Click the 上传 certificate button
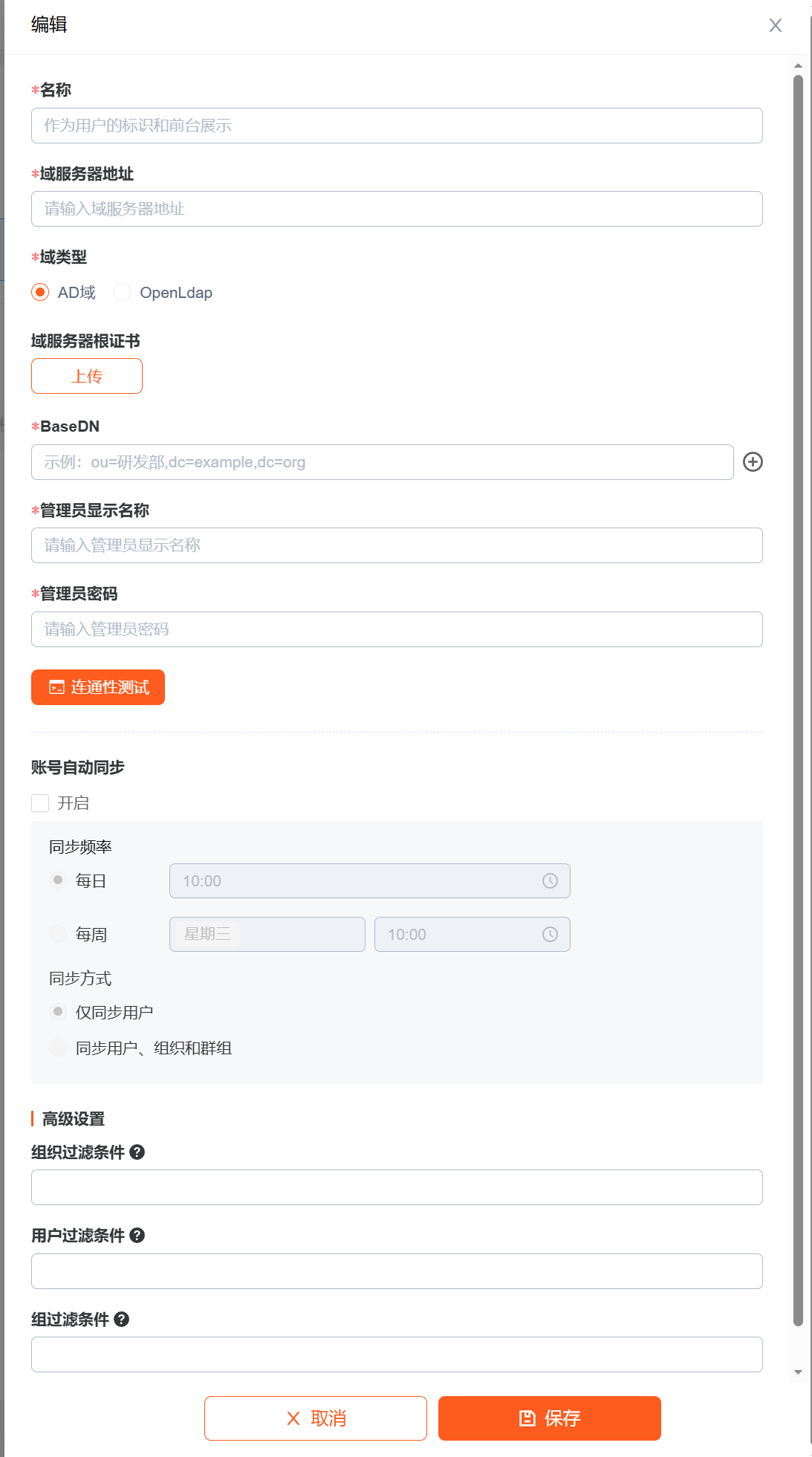 [87, 376]
